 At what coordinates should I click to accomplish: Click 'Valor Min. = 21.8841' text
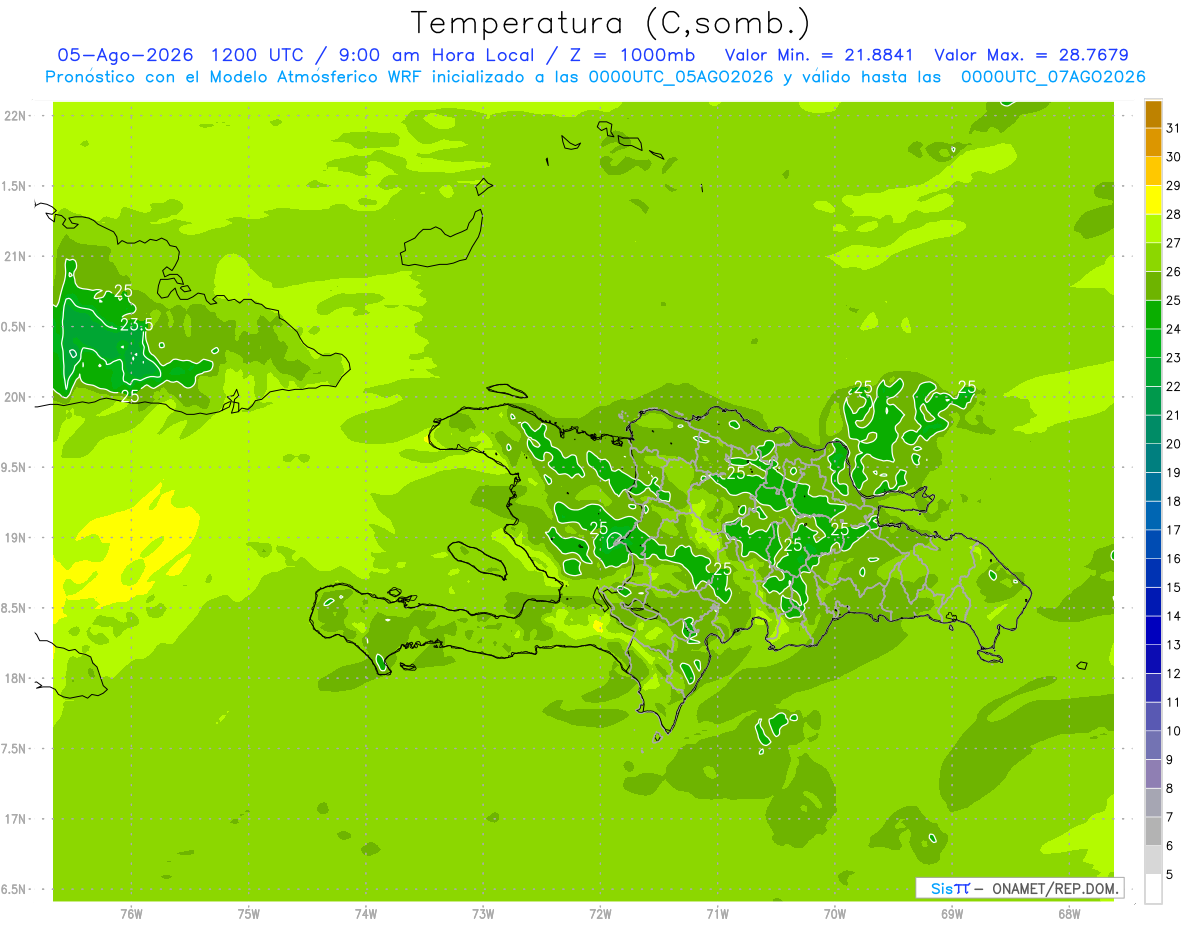click(x=819, y=55)
